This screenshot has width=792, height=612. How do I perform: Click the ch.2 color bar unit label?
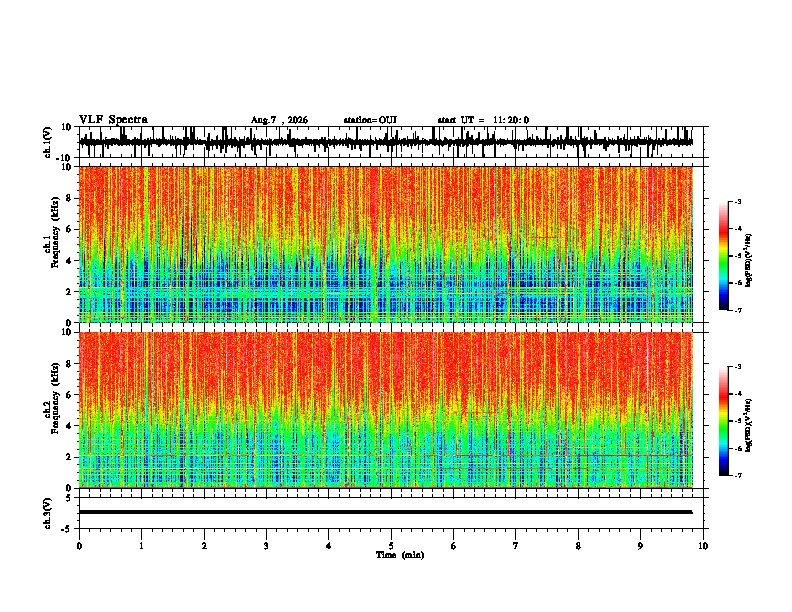click(749, 425)
